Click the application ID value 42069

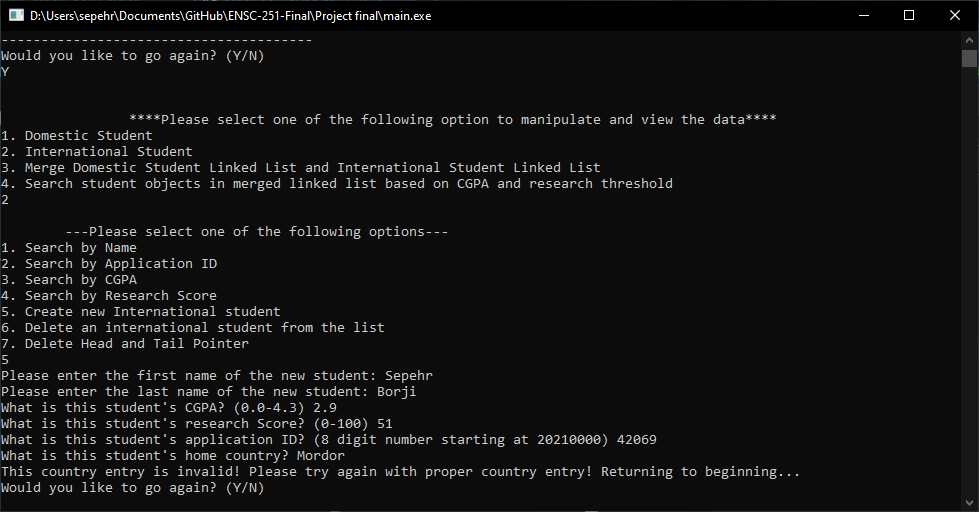click(x=636, y=440)
